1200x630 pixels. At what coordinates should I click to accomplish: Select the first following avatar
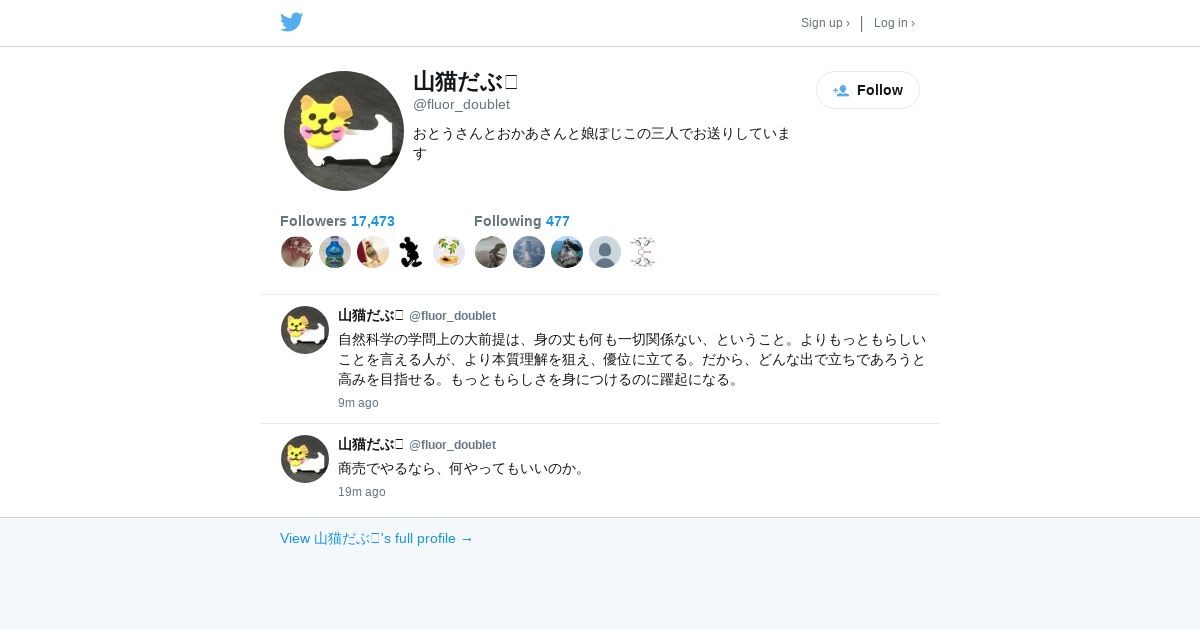click(491, 252)
